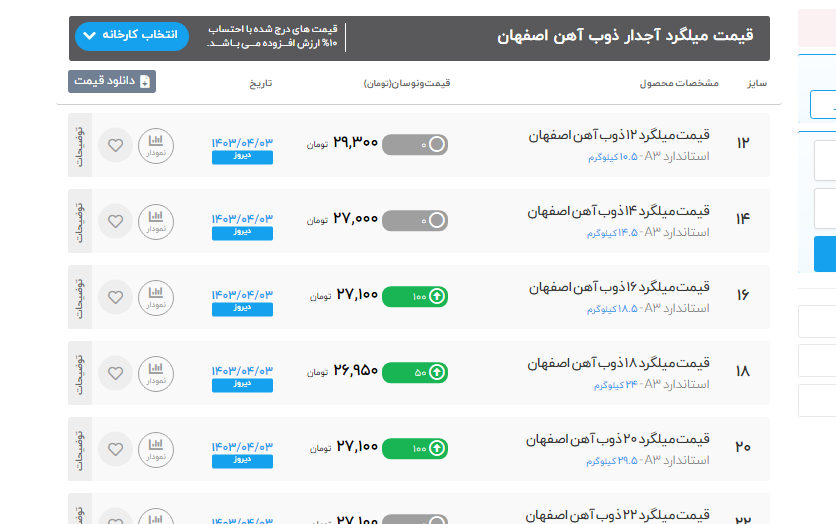Screen dimensions: 836x524
Task: Expand توضیحات tab on size 12 row
Action: (x=80, y=146)
